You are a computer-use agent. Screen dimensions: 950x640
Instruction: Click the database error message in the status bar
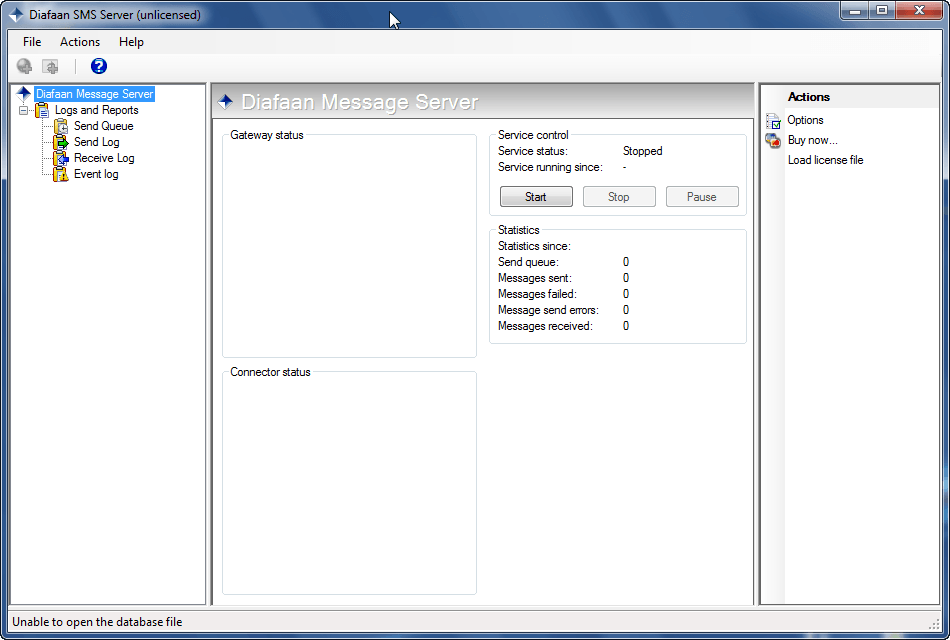[x=97, y=621]
